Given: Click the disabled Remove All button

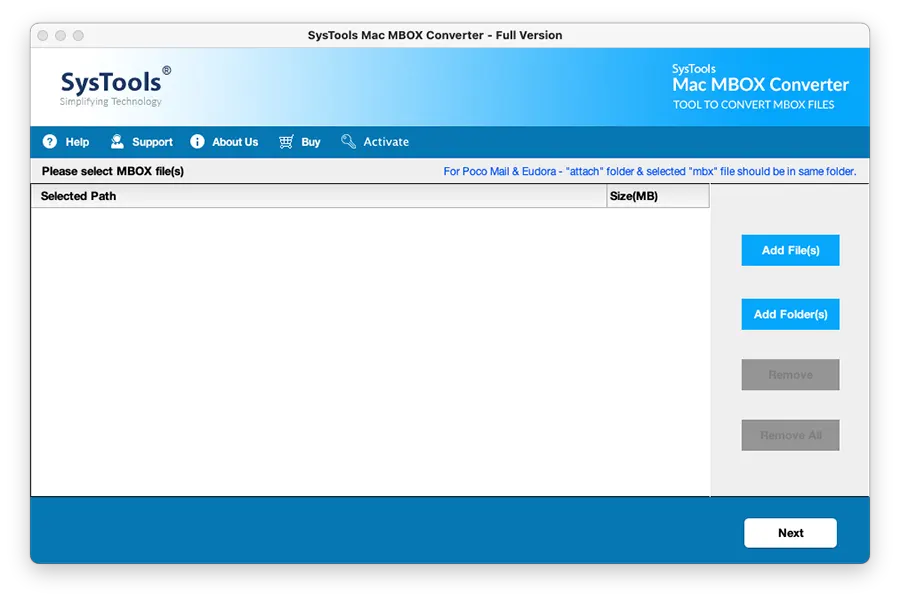Looking at the screenshot, I should [x=790, y=435].
